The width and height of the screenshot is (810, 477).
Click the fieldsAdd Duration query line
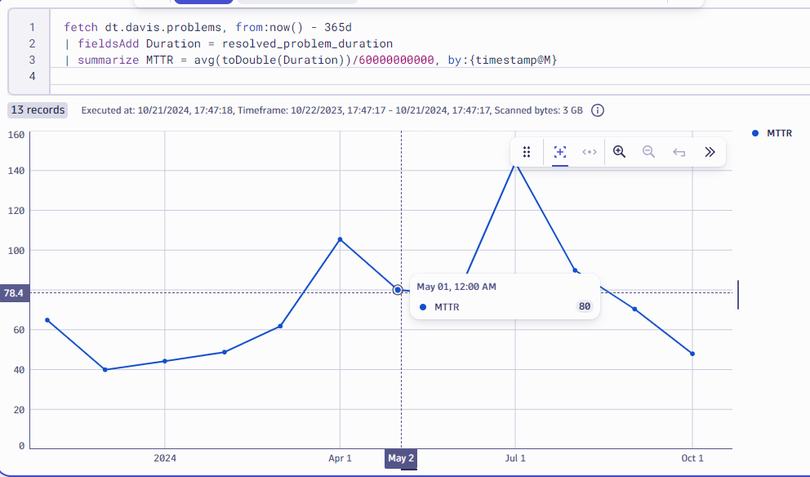pyautogui.click(x=228, y=44)
